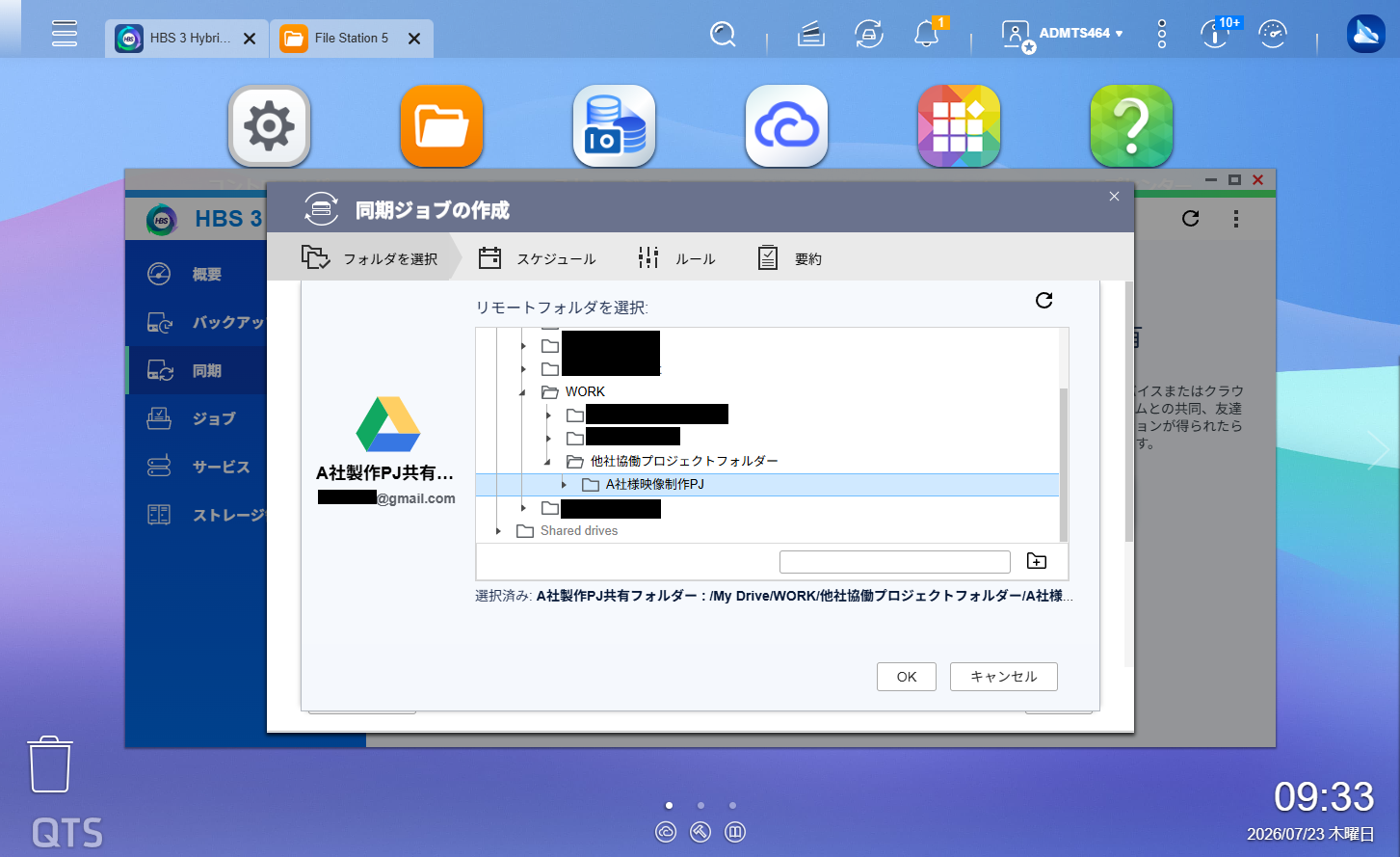Expand the Shared drives tree node
Screen dimensions: 1400x857
498,531
